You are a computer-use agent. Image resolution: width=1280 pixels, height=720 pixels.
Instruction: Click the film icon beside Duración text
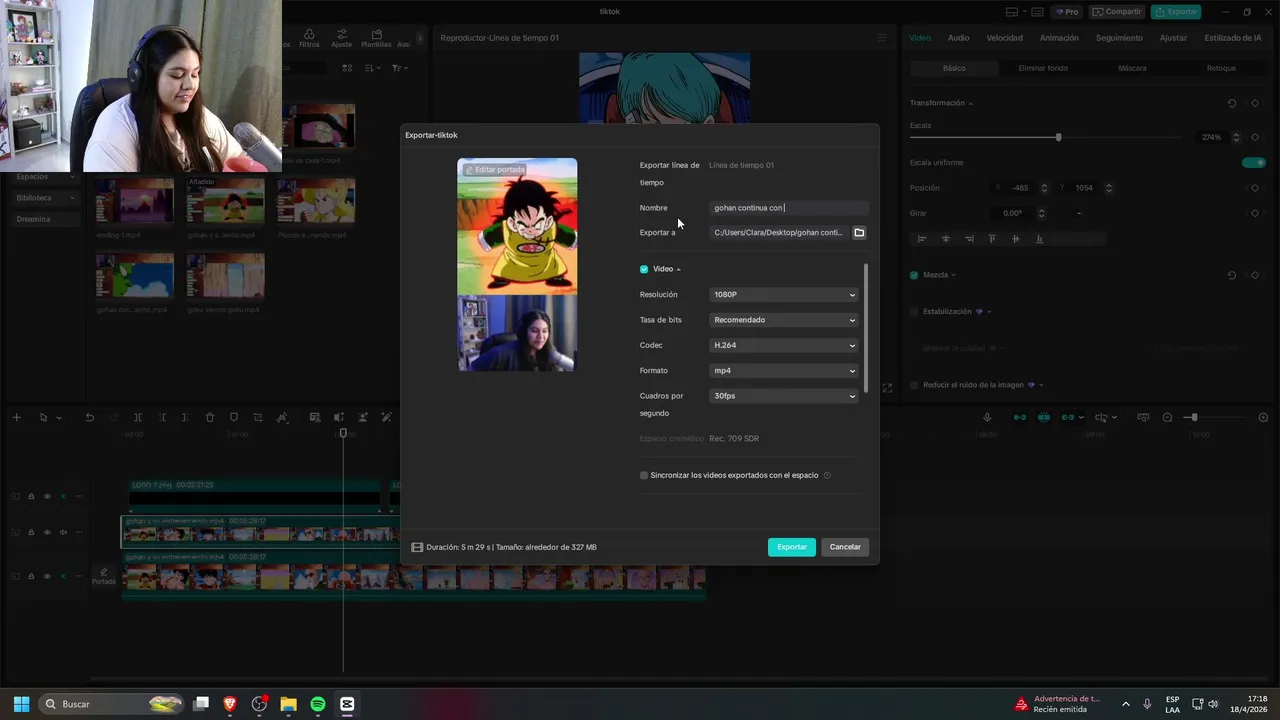(417, 547)
